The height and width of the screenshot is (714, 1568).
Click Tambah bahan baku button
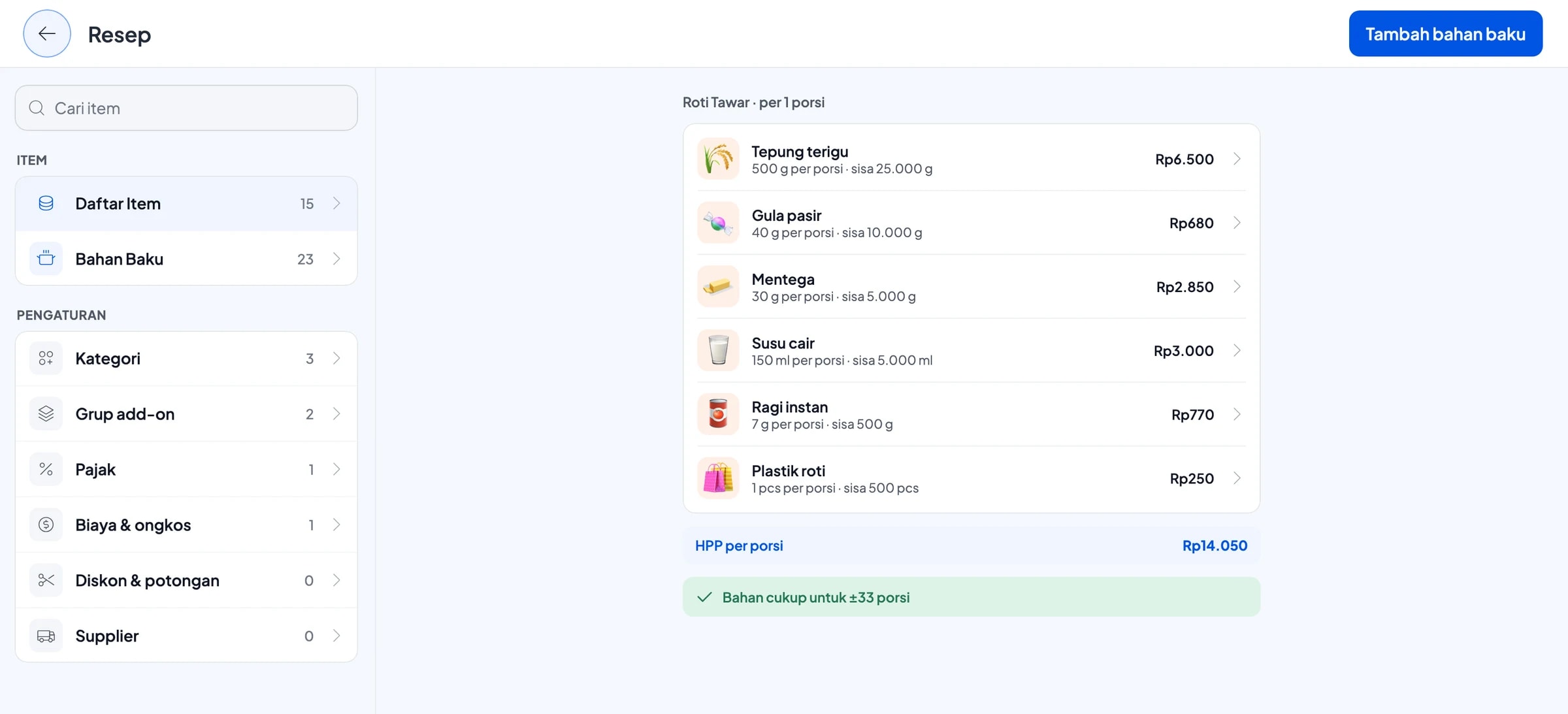click(x=1445, y=33)
